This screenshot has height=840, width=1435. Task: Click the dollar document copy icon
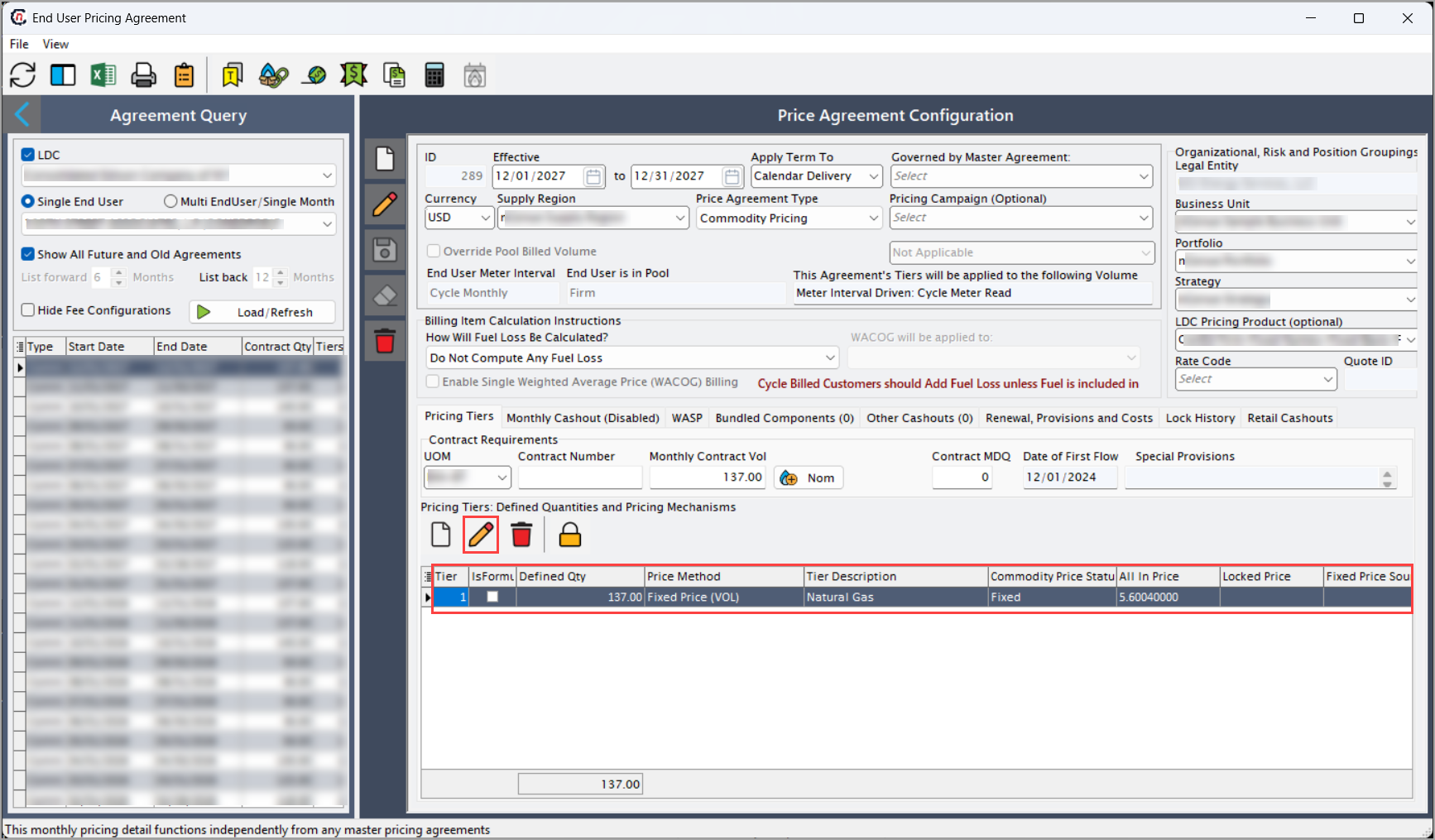tap(395, 75)
